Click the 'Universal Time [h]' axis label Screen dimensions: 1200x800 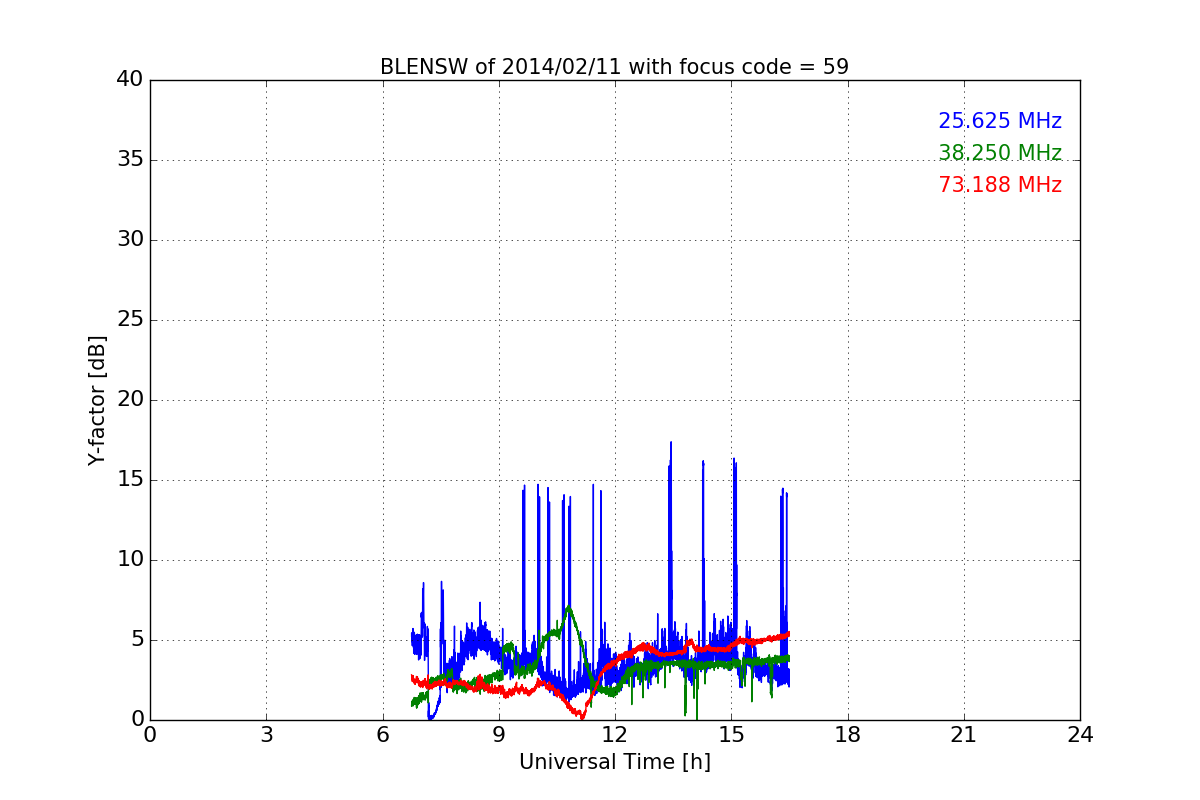click(x=615, y=762)
